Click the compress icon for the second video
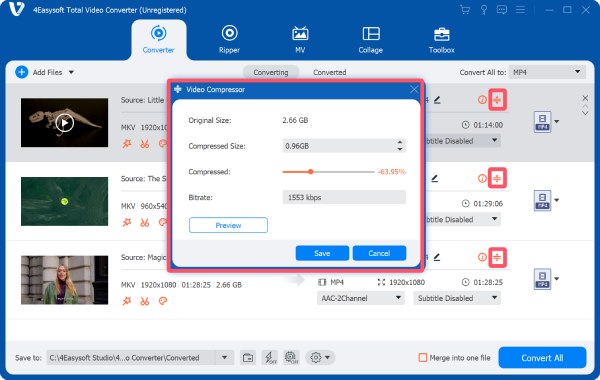600x380 pixels. [497, 178]
